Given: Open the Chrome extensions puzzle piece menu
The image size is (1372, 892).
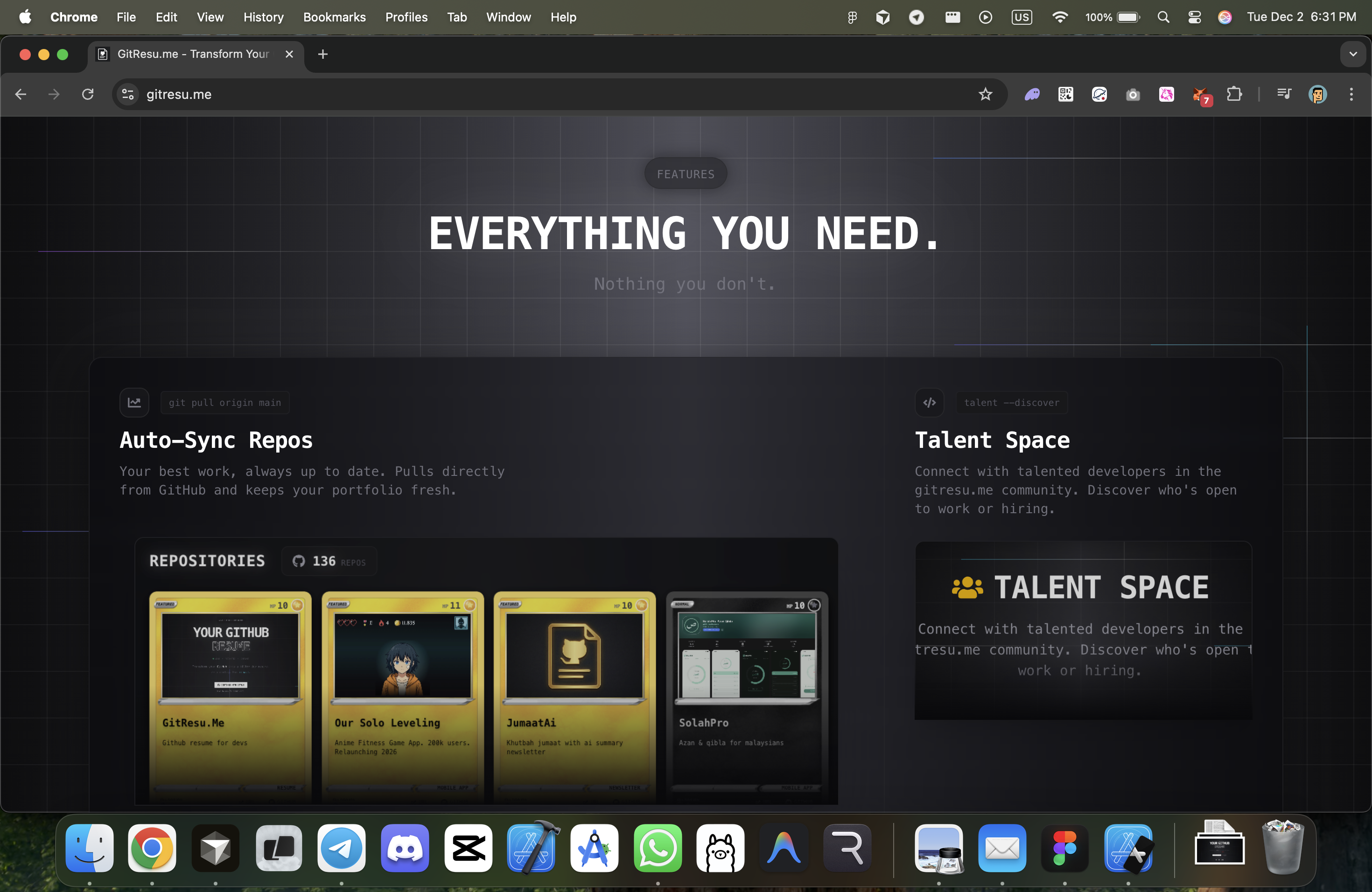Looking at the screenshot, I should click(1235, 95).
